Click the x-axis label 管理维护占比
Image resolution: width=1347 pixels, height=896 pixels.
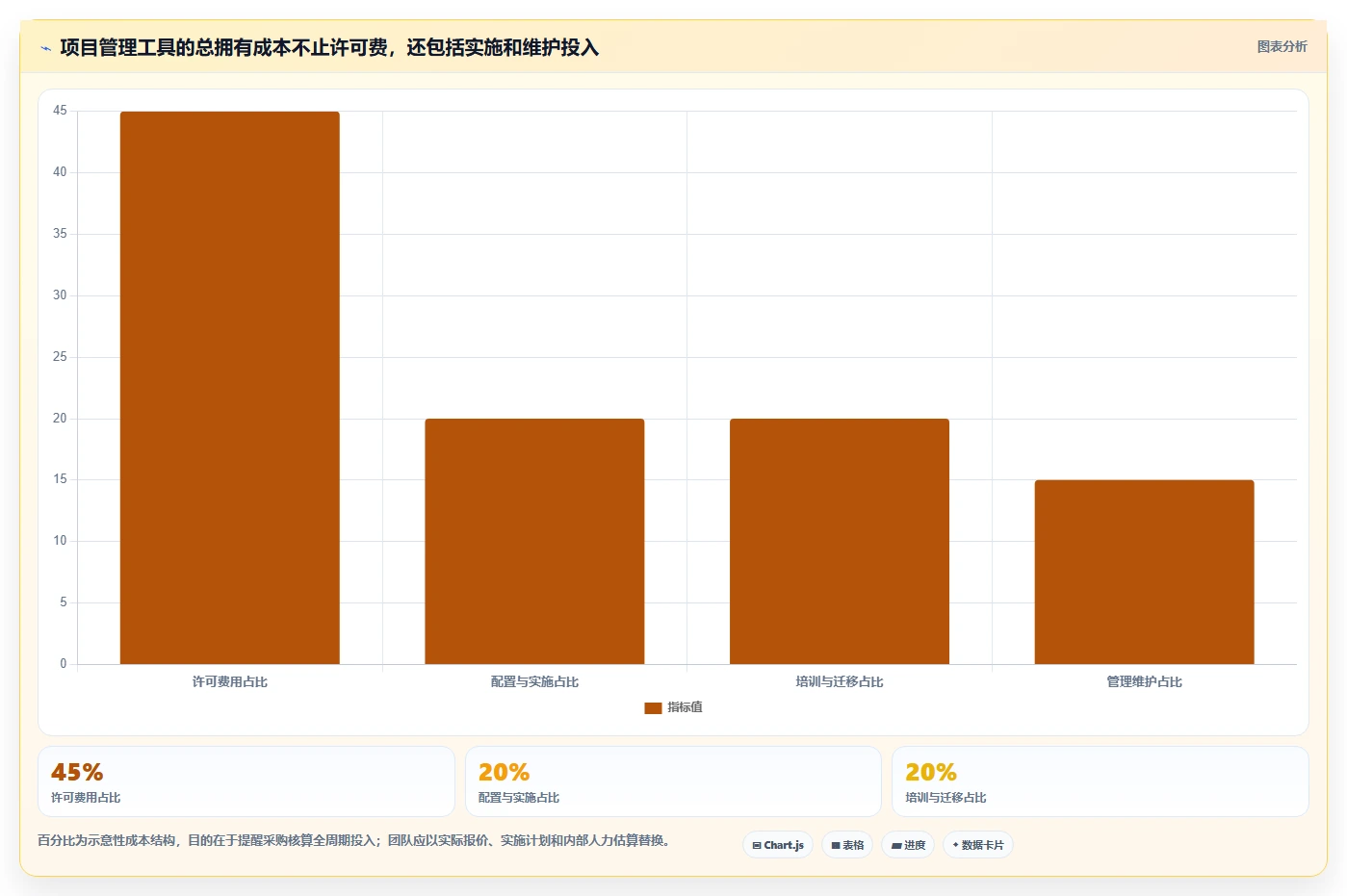(x=1144, y=681)
